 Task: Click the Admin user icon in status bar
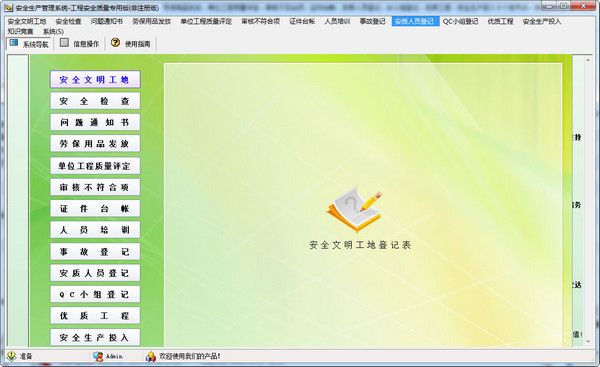point(98,356)
